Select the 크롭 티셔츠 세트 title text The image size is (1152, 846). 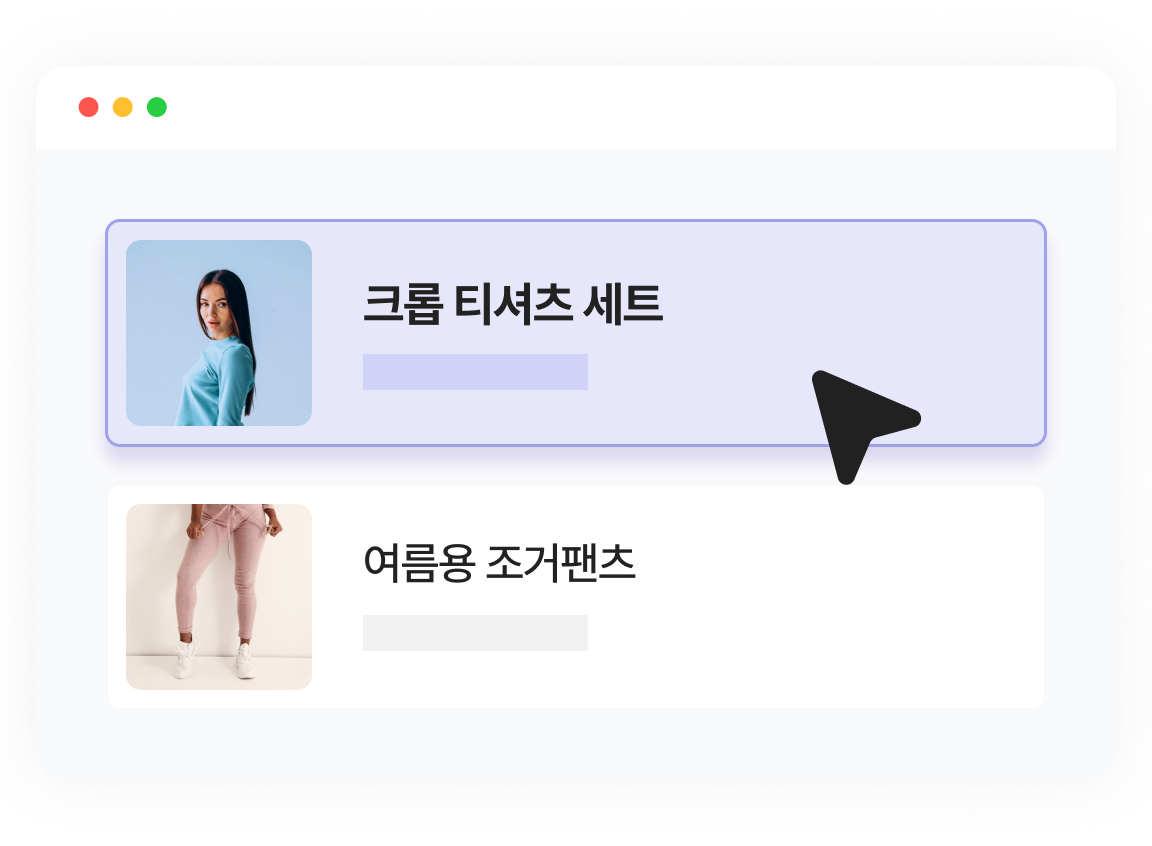(x=513, y=303)
